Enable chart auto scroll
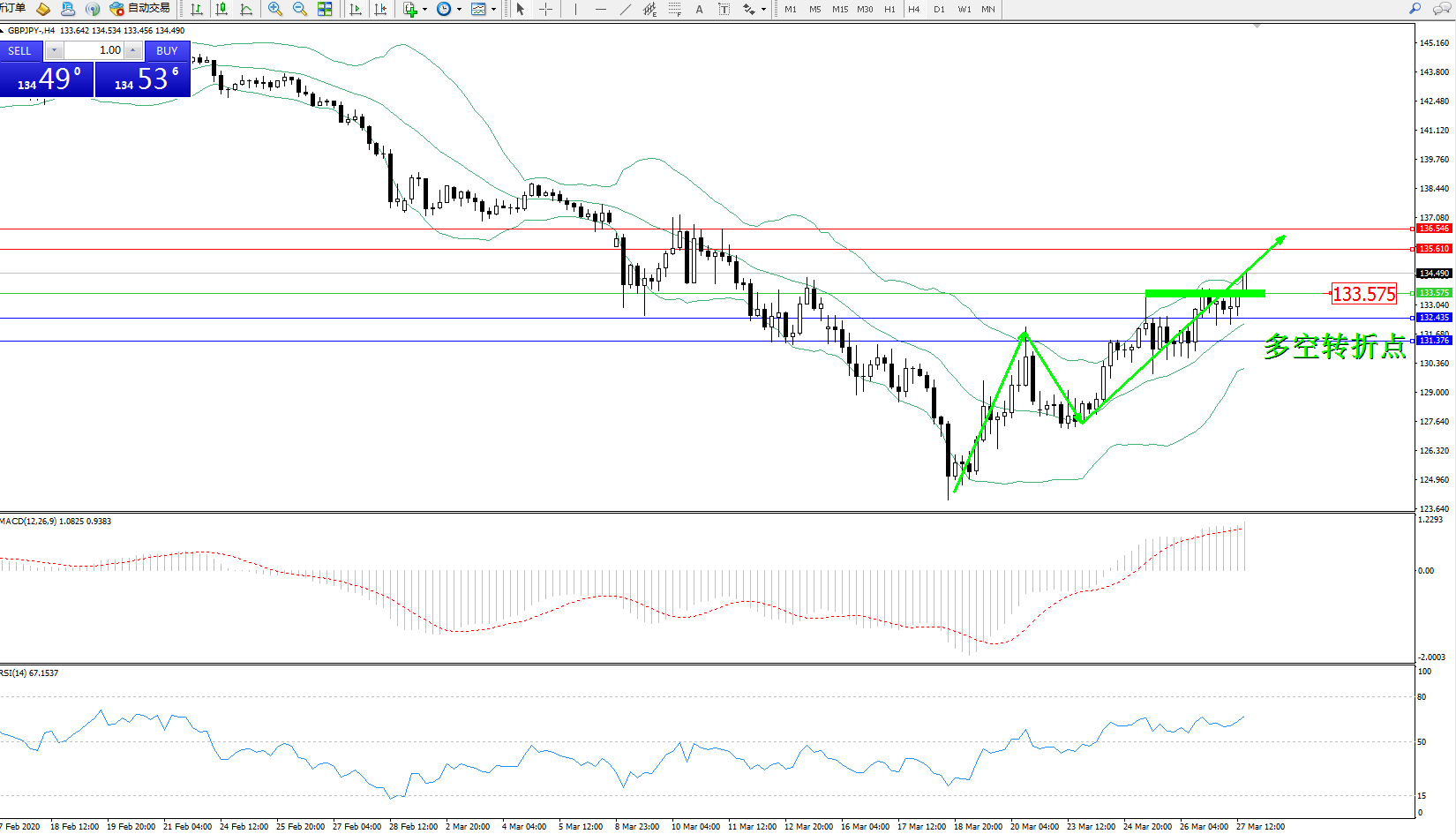The image size is (1456, 834). pos(355,9)
